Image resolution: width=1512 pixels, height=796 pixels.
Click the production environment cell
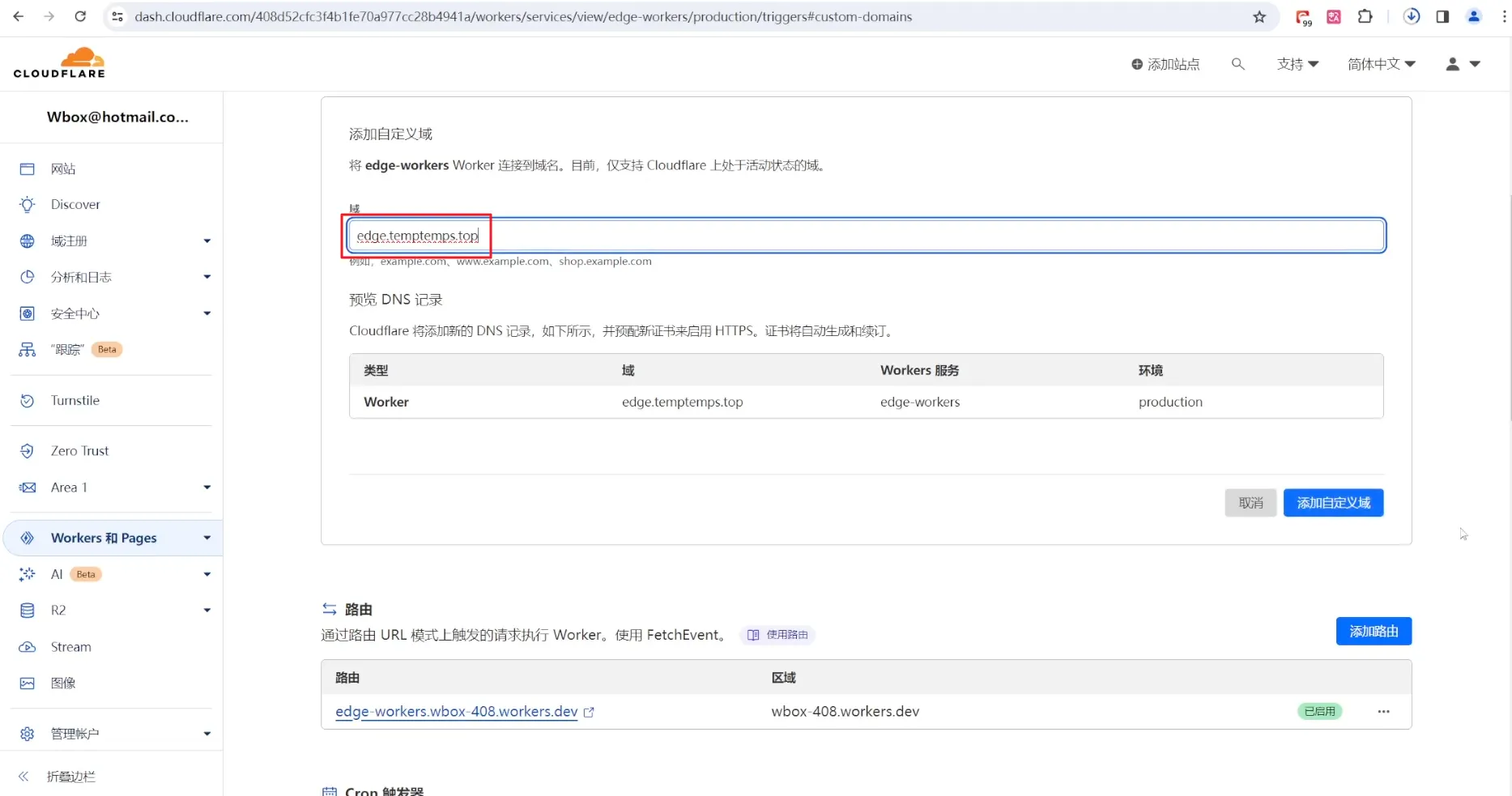(1170, 402)
